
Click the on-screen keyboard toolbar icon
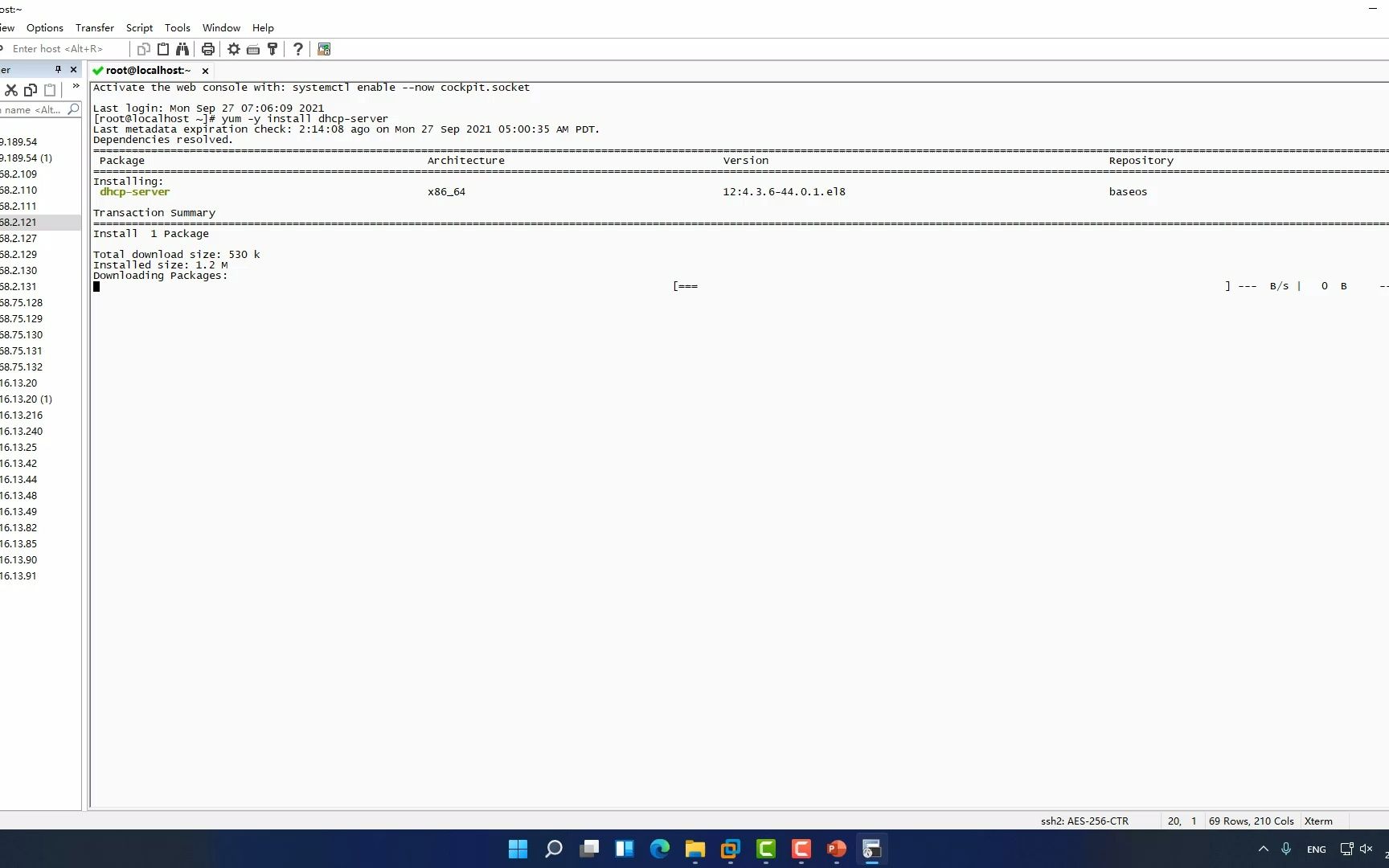[252, 49]
